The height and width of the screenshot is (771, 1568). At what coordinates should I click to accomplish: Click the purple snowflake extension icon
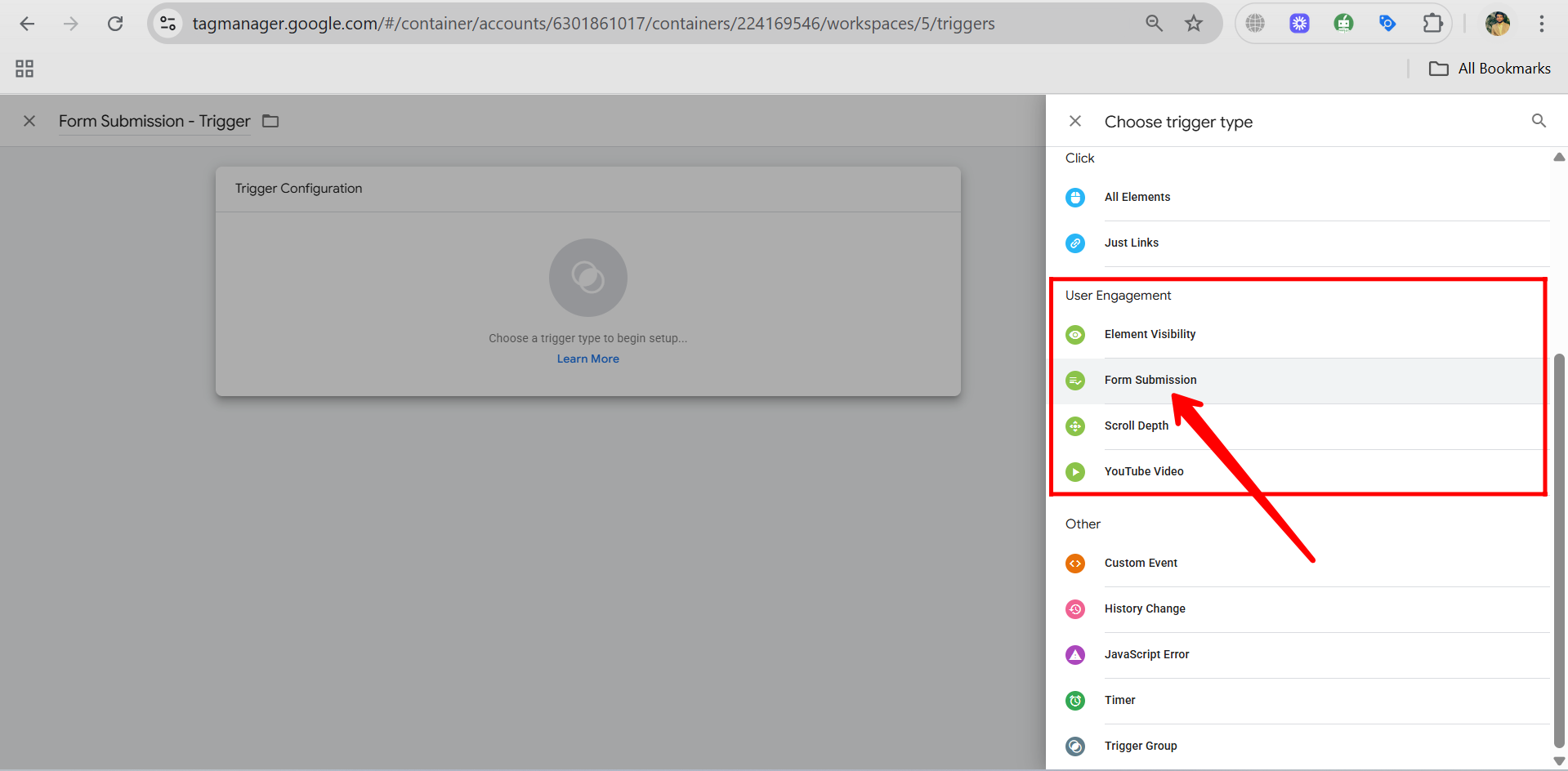1299,24
